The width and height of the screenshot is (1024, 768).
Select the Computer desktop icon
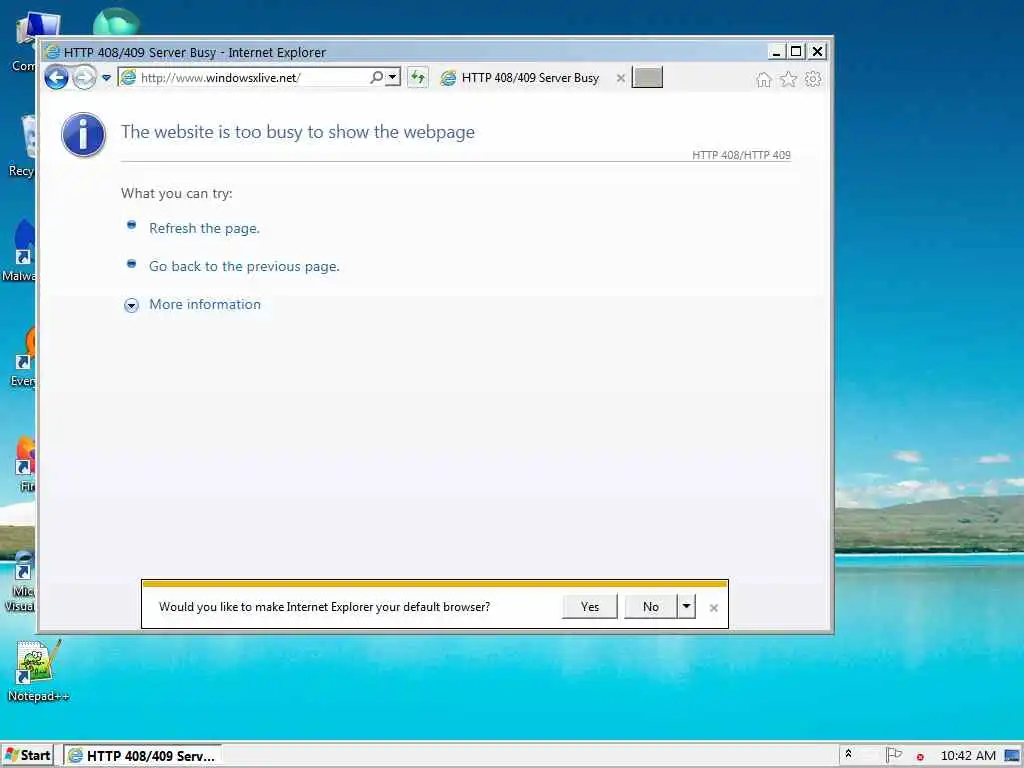[x=25, y=42]
